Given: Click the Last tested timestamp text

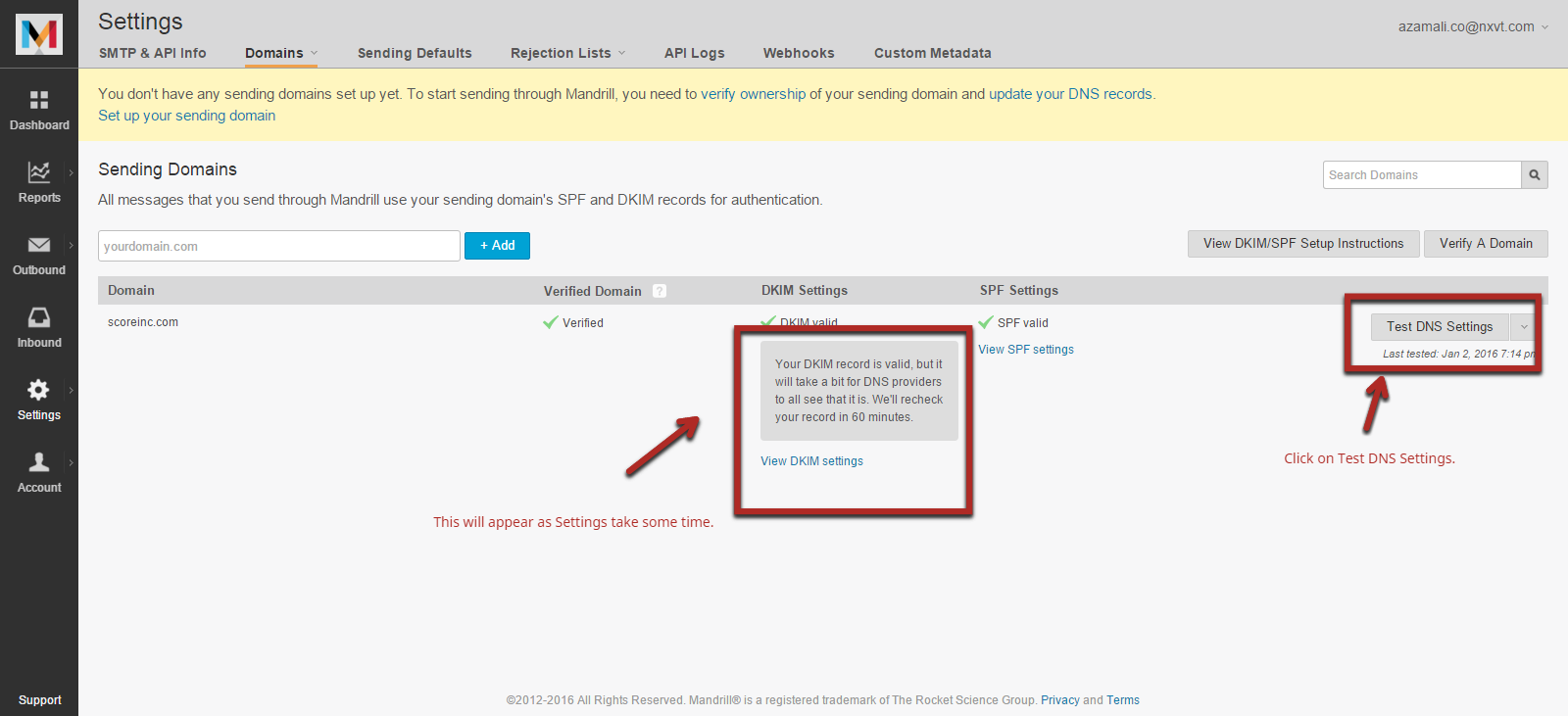Looking at the screenshot, I should 1458,354.
